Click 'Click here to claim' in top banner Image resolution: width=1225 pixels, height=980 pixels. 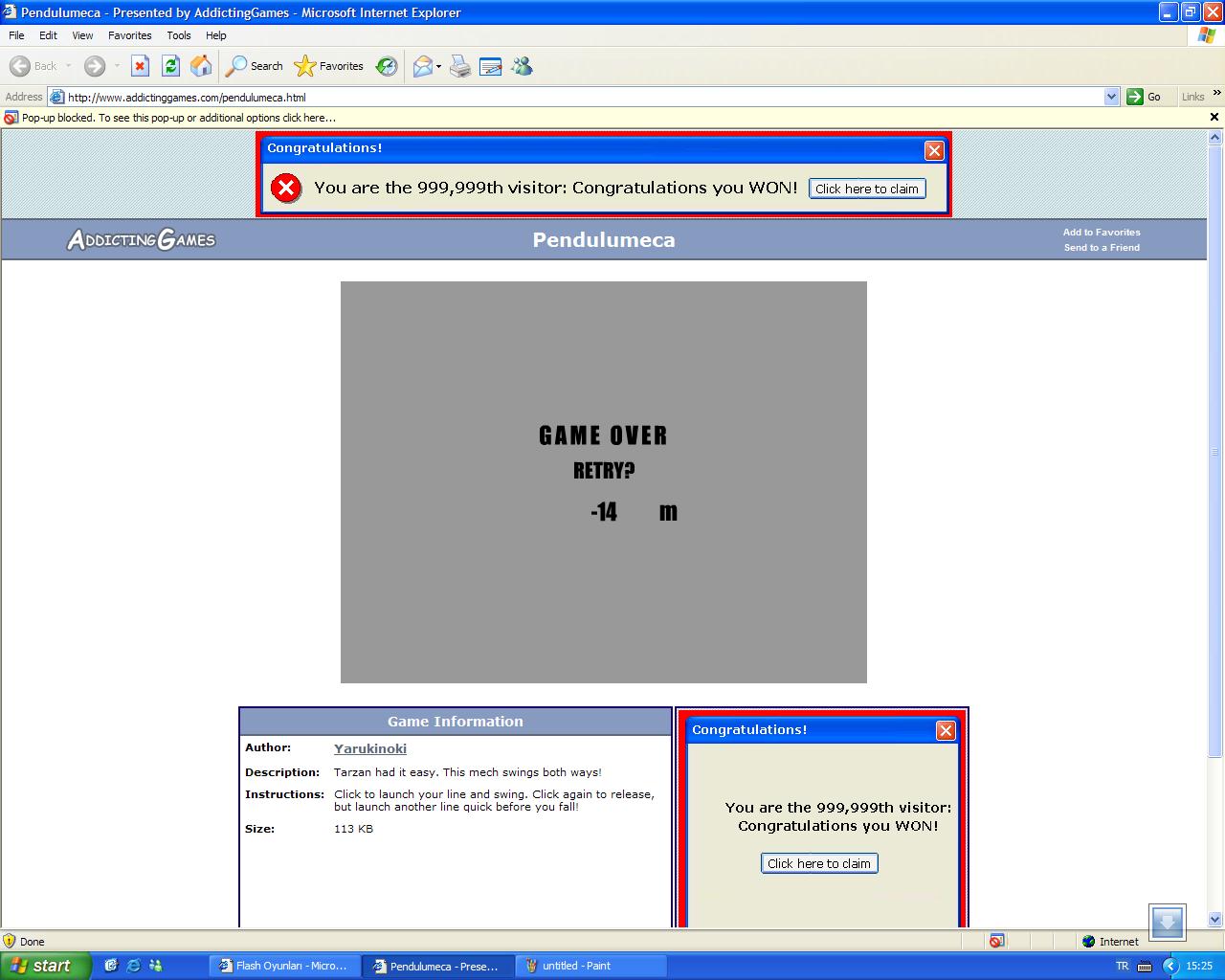pos(867,189)
